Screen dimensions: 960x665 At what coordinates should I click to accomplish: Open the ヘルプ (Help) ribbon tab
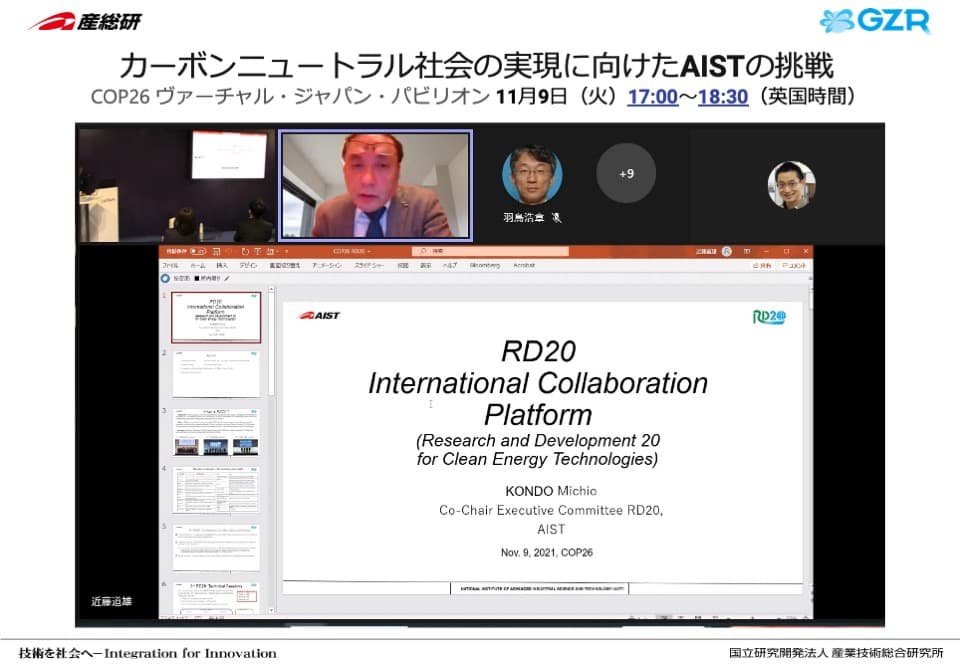450,265
